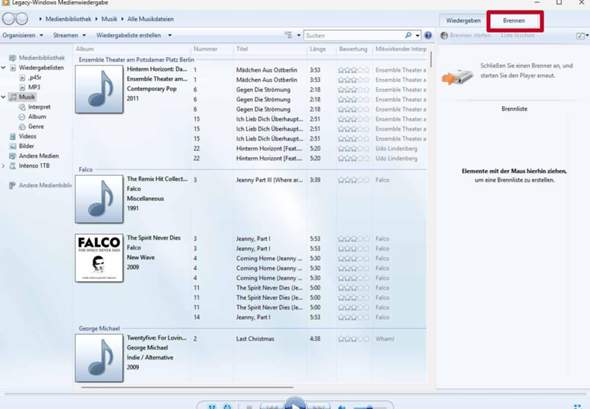Screen dimensions: 590x409
Task: Switch to the Wiedergeben tab
Action: [x=463, y=21]
